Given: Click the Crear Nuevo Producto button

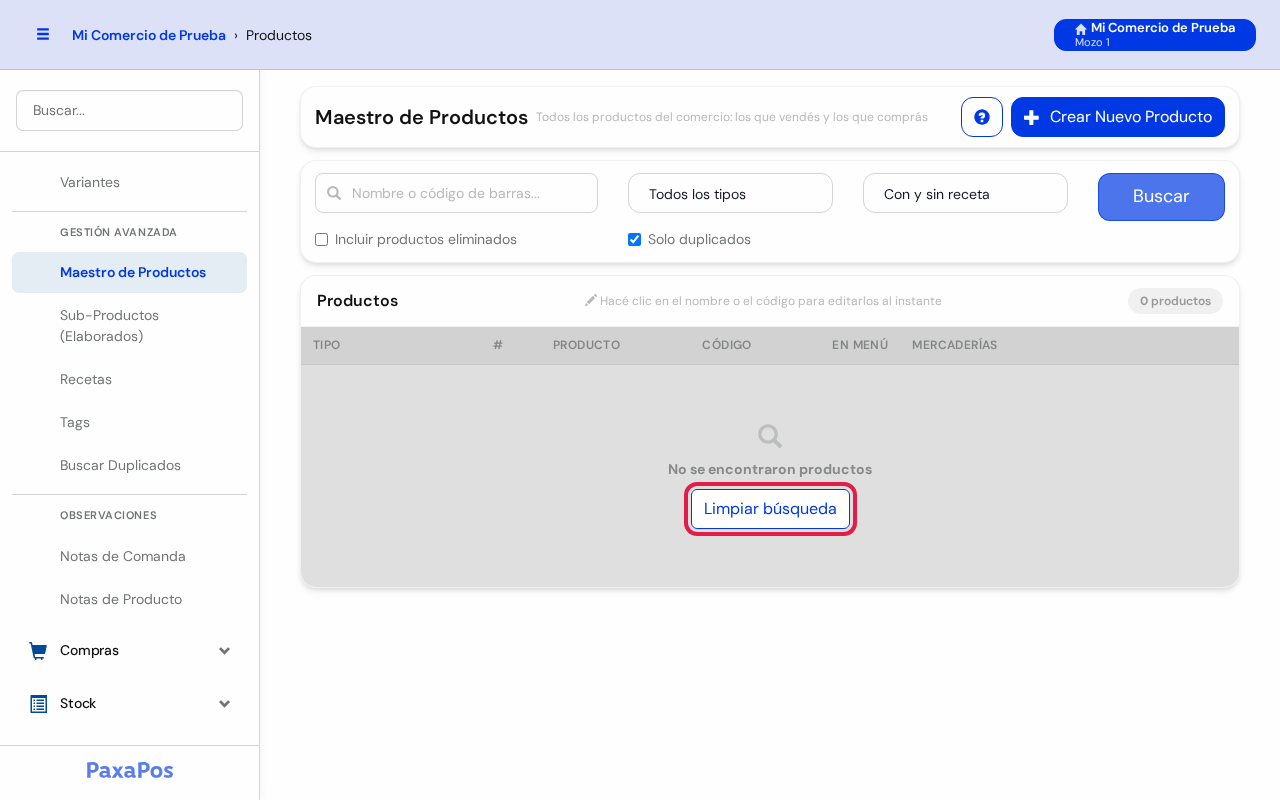Looking at the screenshot, I should [x=1118, y=117].
